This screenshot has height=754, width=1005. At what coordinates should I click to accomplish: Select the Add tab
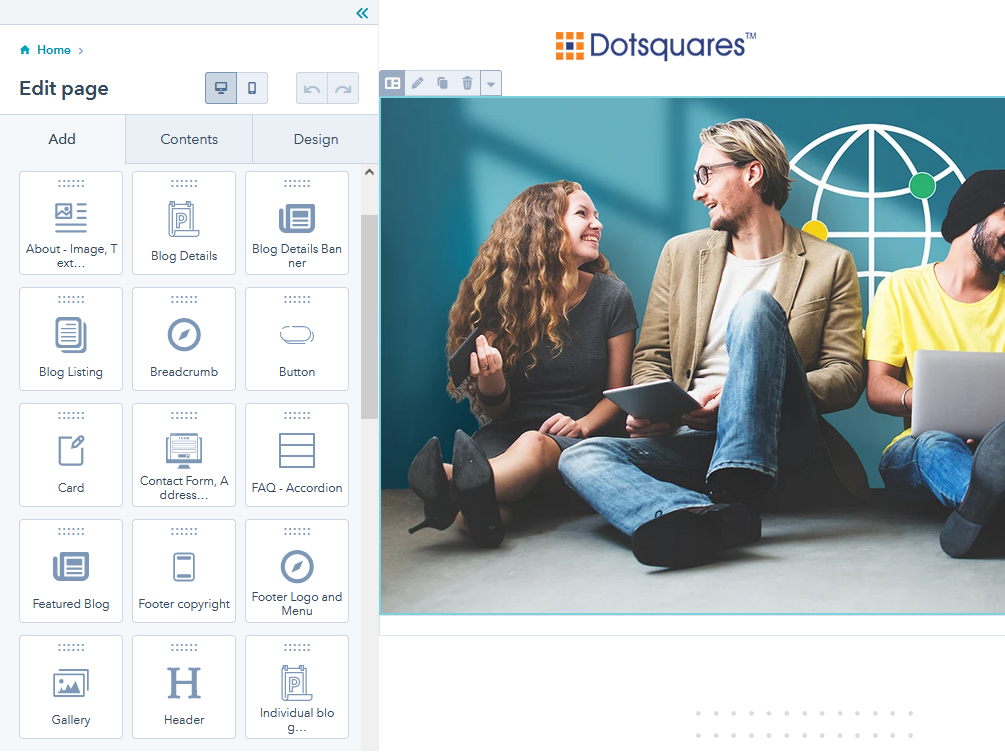click(x=62, y=139)
